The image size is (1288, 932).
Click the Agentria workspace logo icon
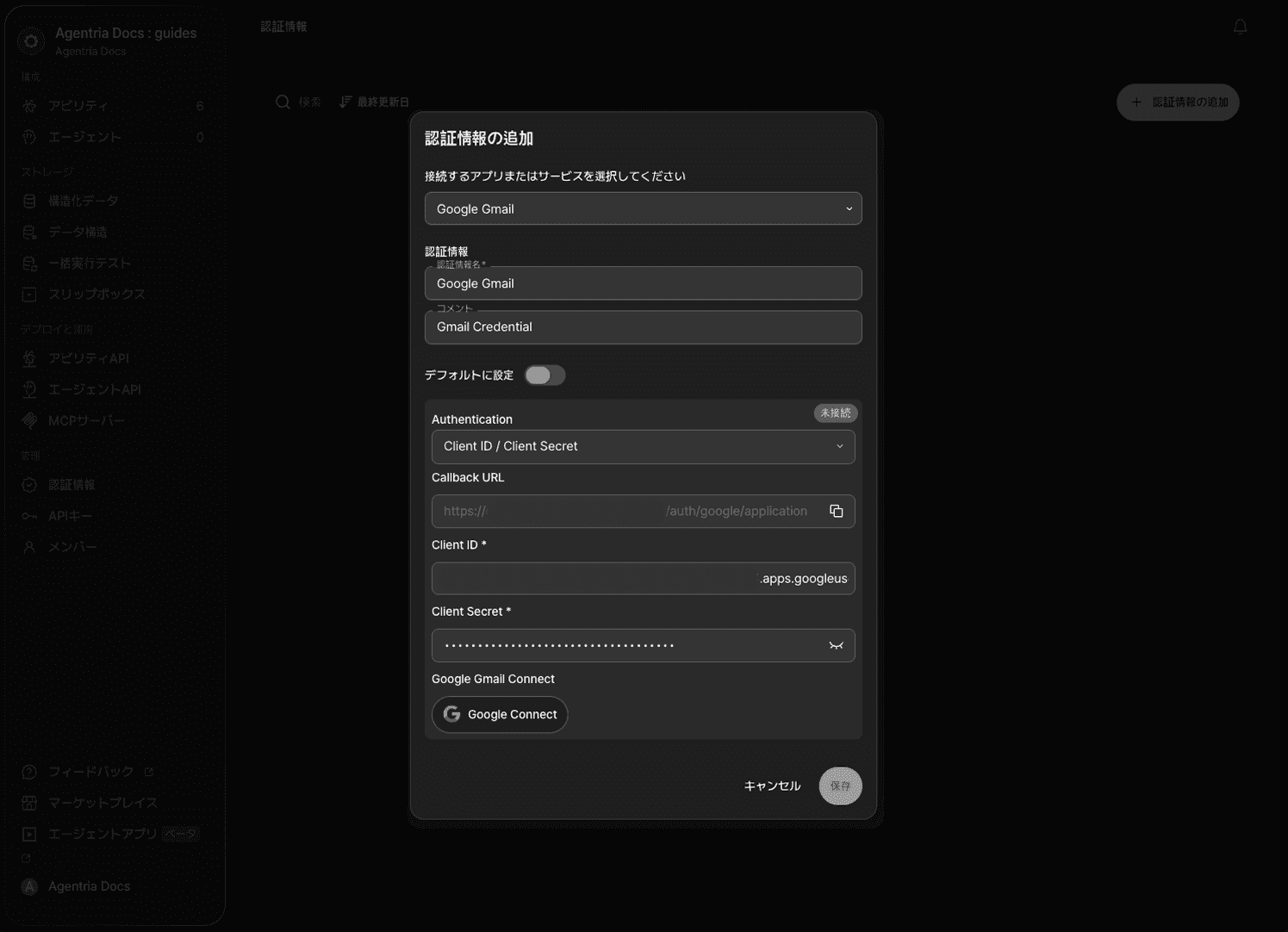(31, 40)
